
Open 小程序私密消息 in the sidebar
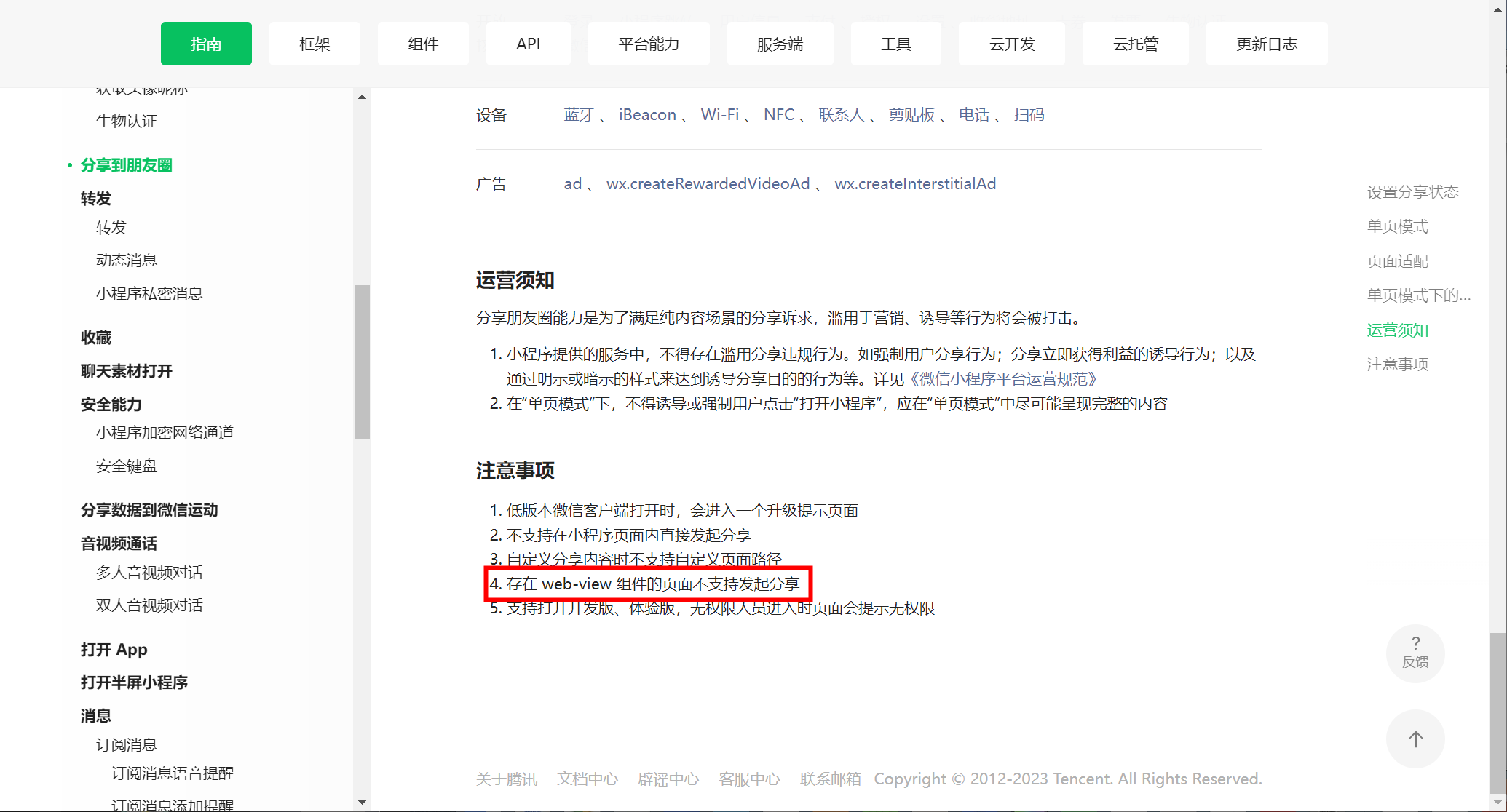click(149, 294)
